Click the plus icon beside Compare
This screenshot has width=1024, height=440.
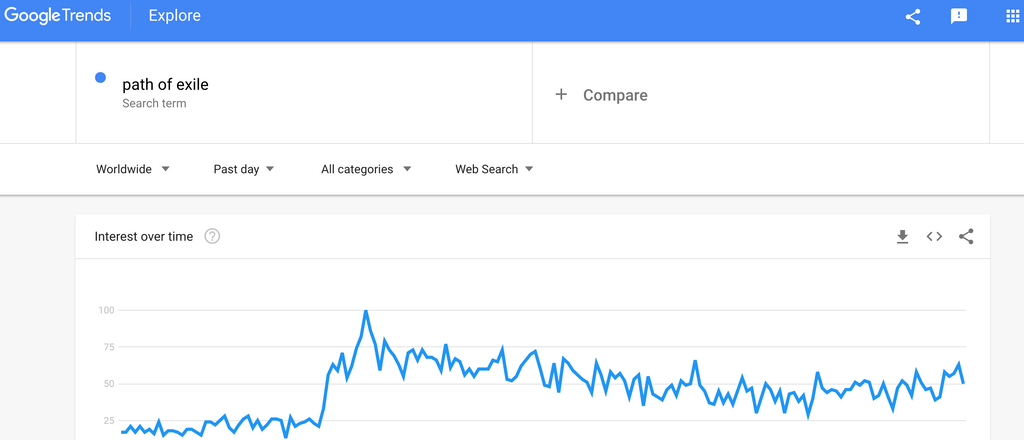coord(560,95)
